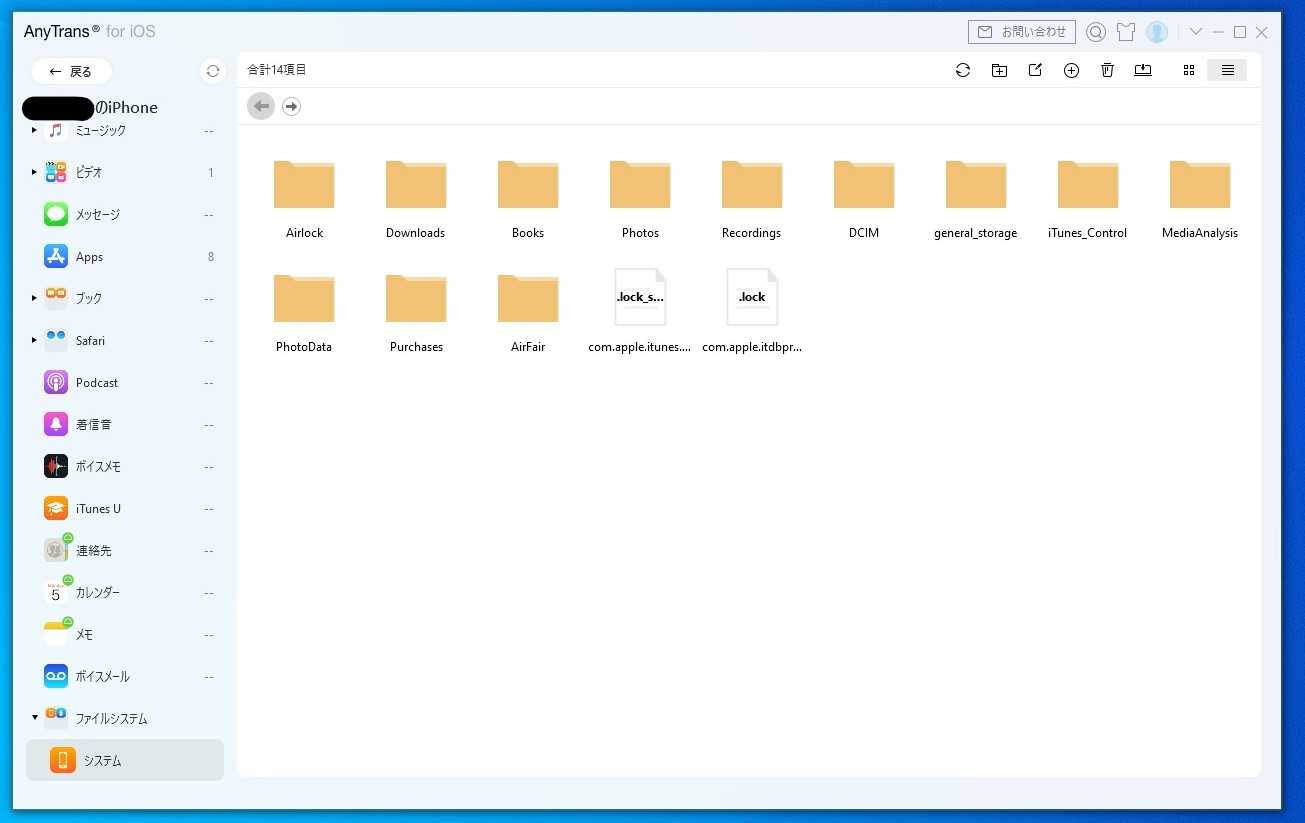Click the trash delete icon in the toolbar

click(1107, 70)
